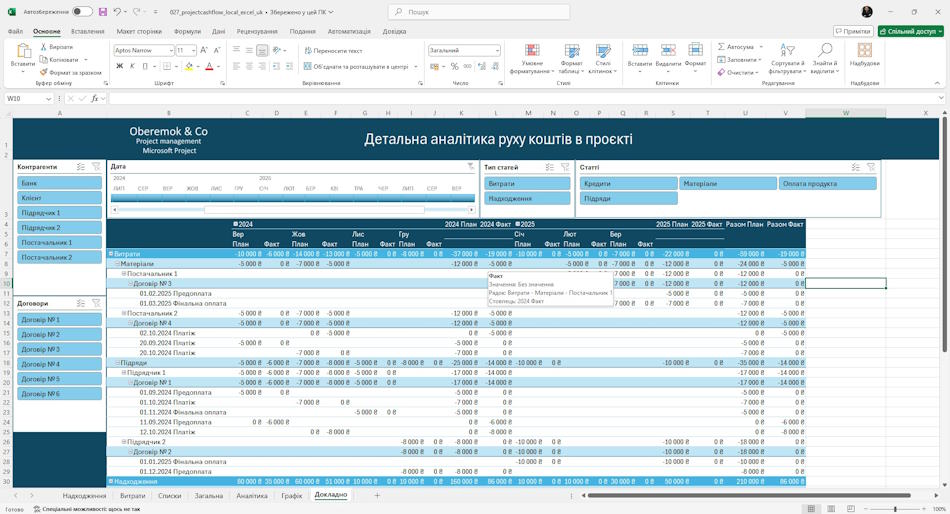Collapse the 2024 column group
The height and width of the screenshot is (514, 950).
click(235, 224)
